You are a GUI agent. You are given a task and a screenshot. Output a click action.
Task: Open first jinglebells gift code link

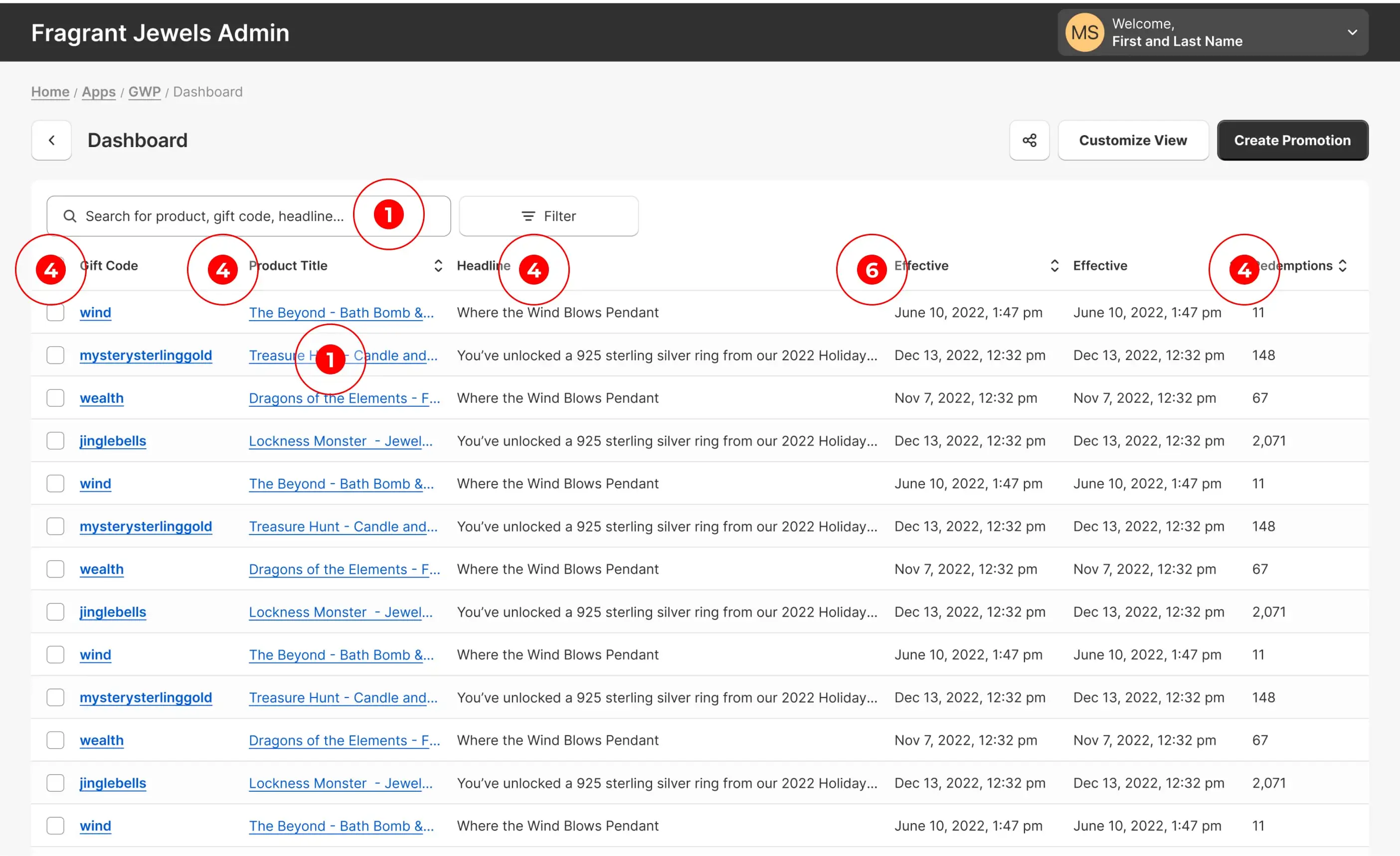113,441
